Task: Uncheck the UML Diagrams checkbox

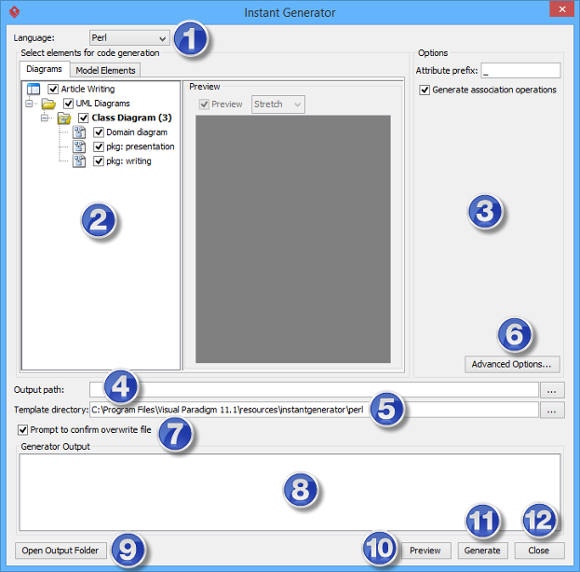Action: point(68,103)
